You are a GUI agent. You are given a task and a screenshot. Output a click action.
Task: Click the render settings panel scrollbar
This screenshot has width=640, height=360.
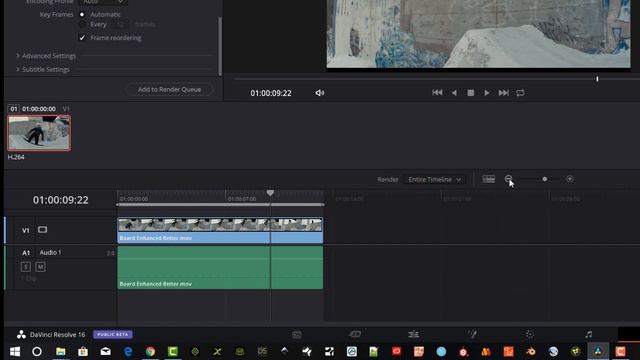[220, 46]
